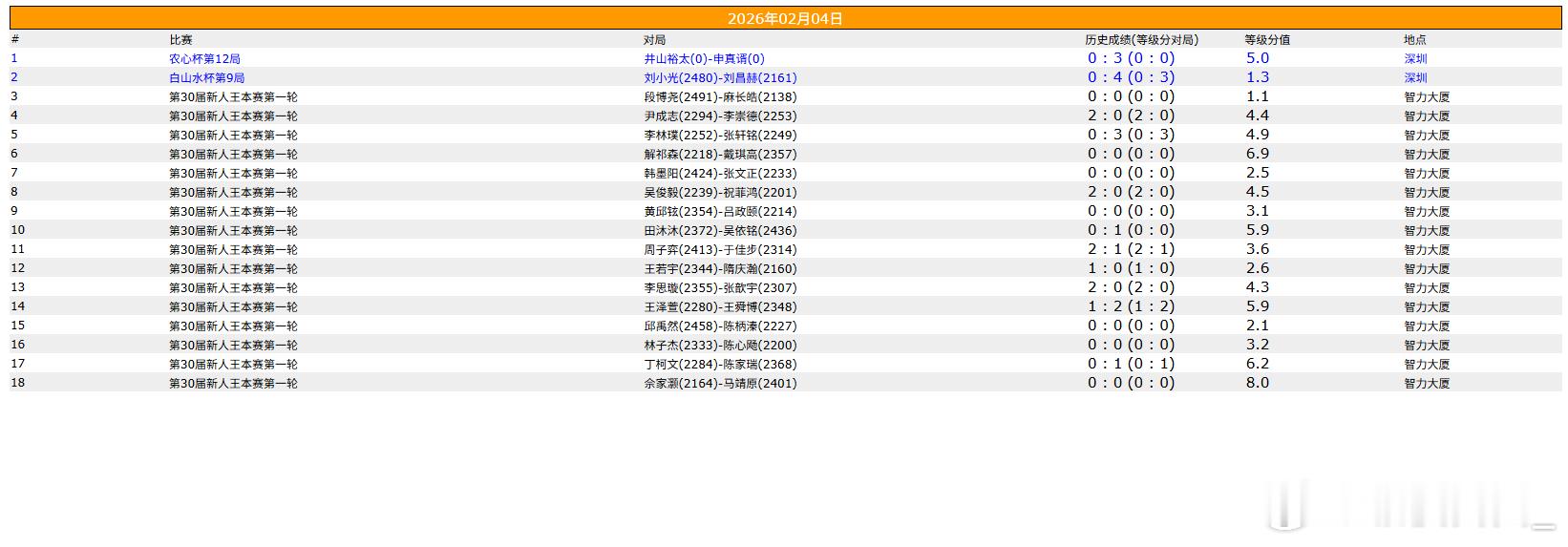Open the 刘小光(2480)-刘昌赫(2161) game link
The image size is (1568, 547).
(720, 77)
